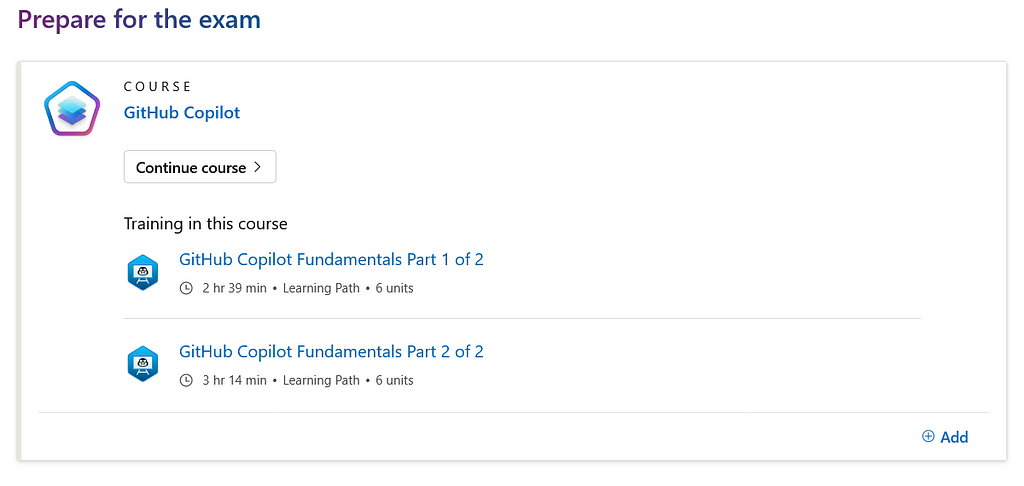Select the 2 hr 39 min duration text
The height and width of the screenshot is (486, 1024).
click(234, 288)
